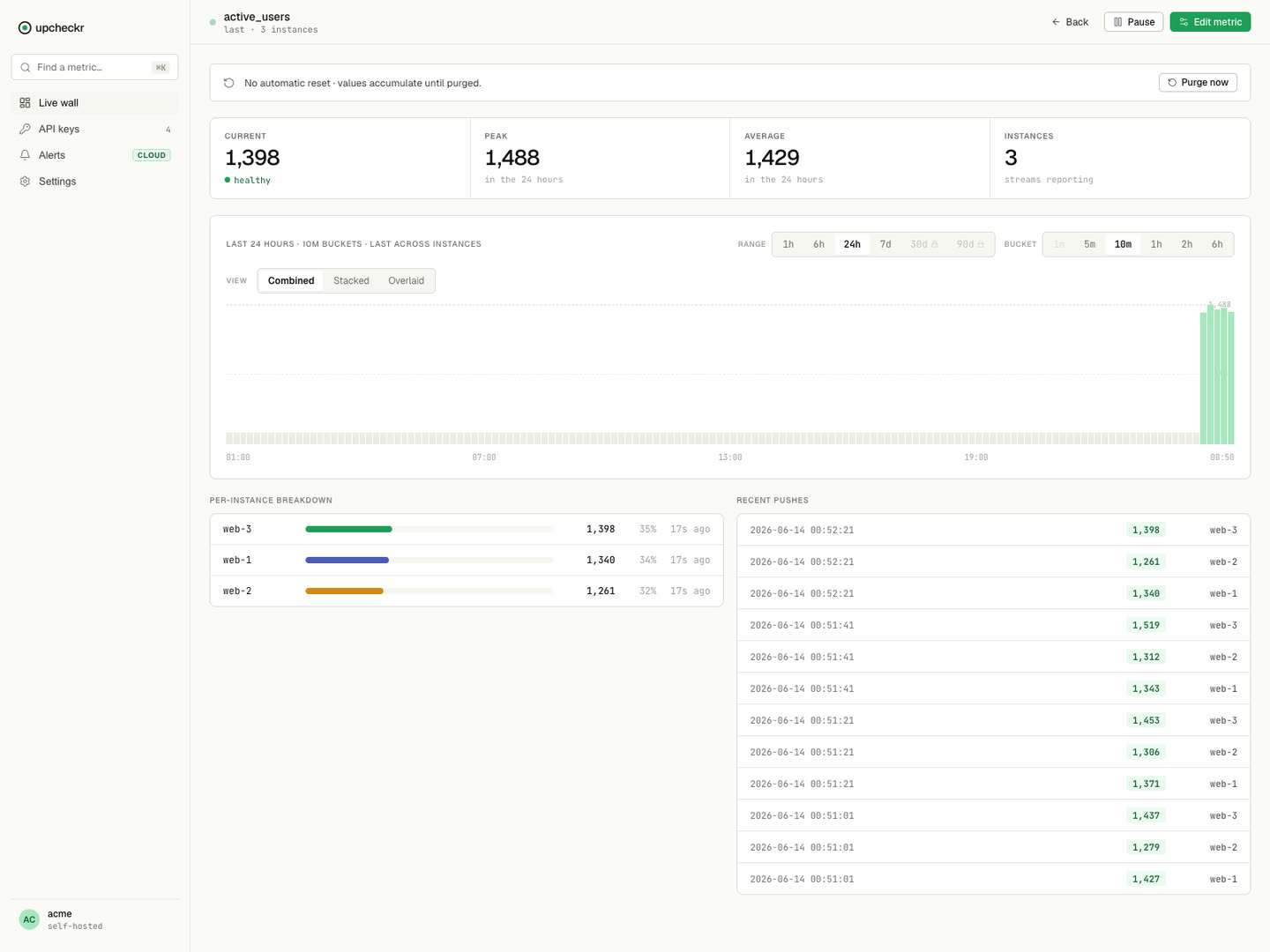The image size is (1270, 952).
Task: Click the 1,279 push value badge
Action: click(1146, 847)
